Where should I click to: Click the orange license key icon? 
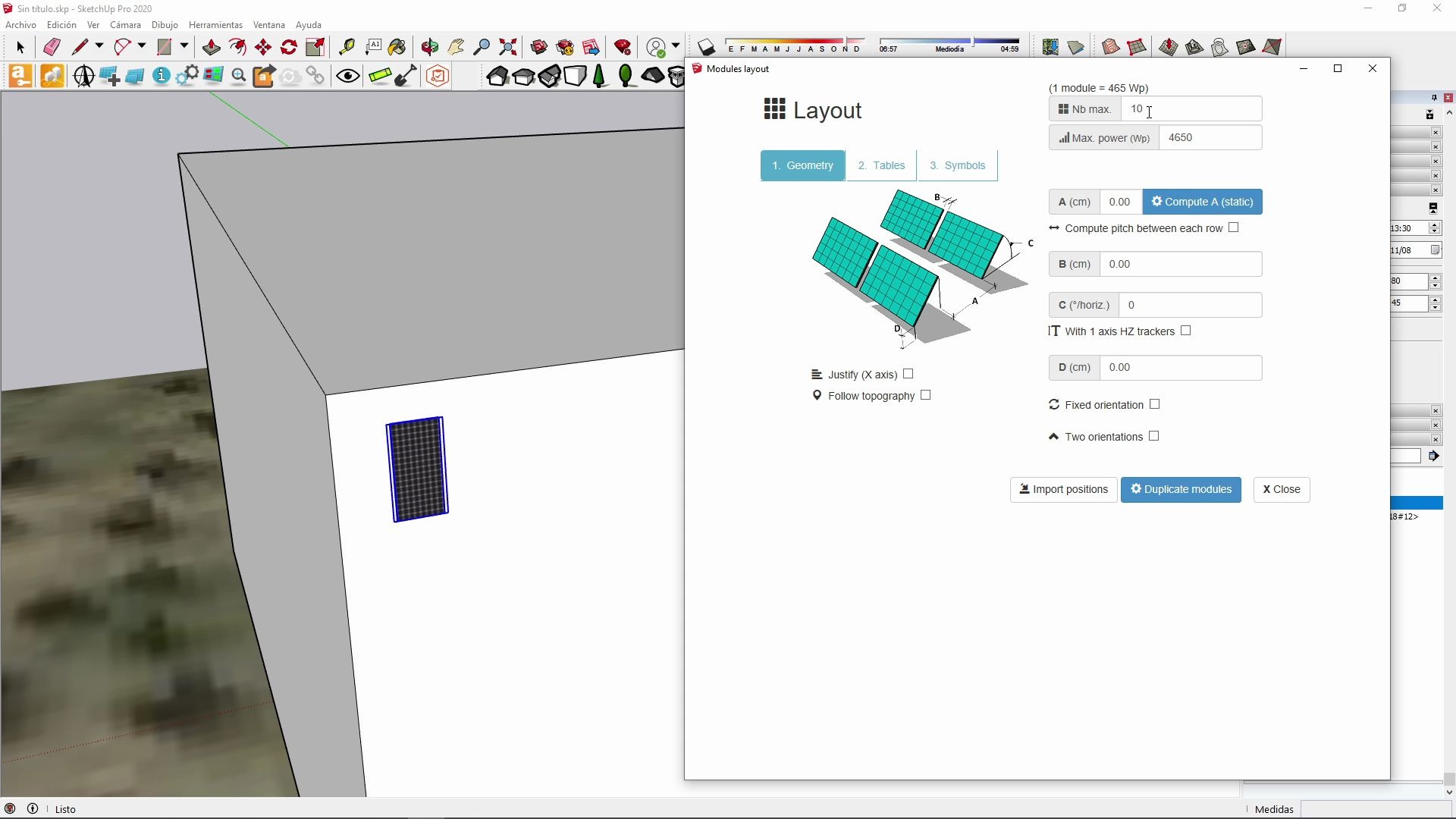tap(20, 76)
